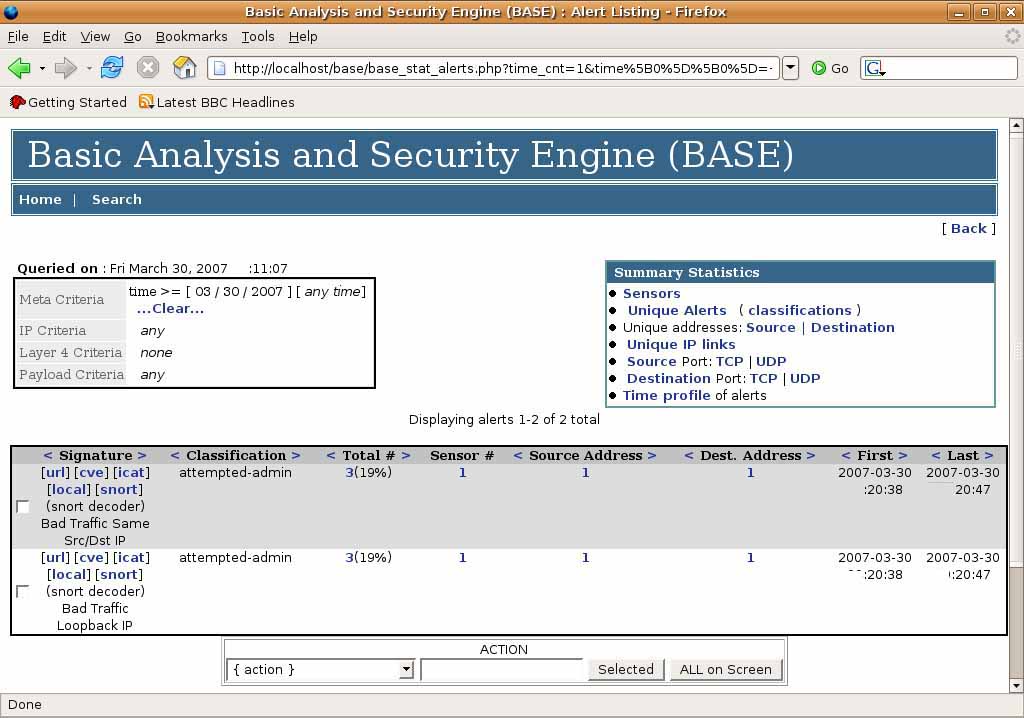The image size is (1024, 718).
Task: Open the Destination Port UDP link
Action: [x=805, y=378]
